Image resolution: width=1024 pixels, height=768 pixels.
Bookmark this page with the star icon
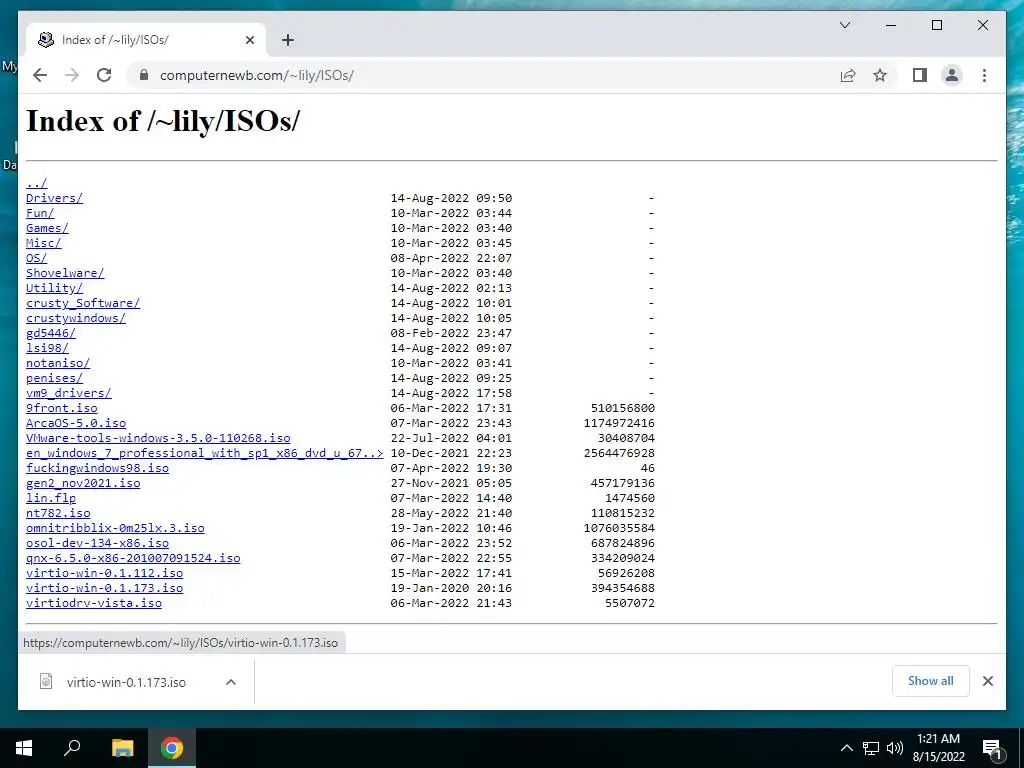click(880, 75)
